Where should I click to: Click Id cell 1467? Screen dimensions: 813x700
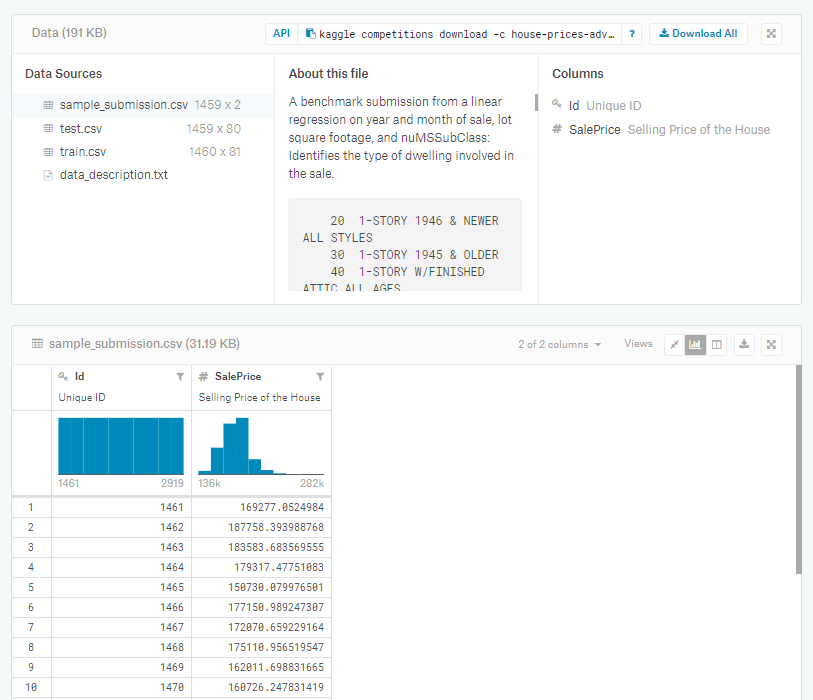coord(172,627)
